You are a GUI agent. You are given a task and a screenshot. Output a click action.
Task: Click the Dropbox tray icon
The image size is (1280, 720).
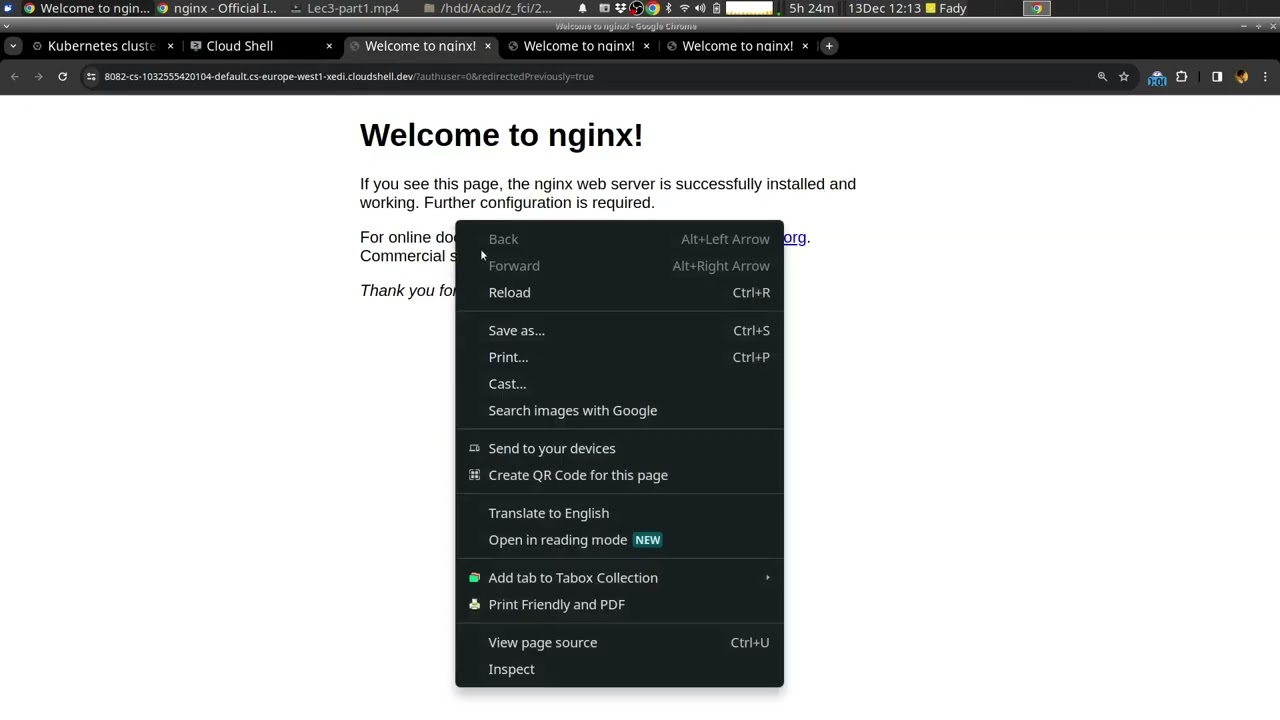(620, 8)
